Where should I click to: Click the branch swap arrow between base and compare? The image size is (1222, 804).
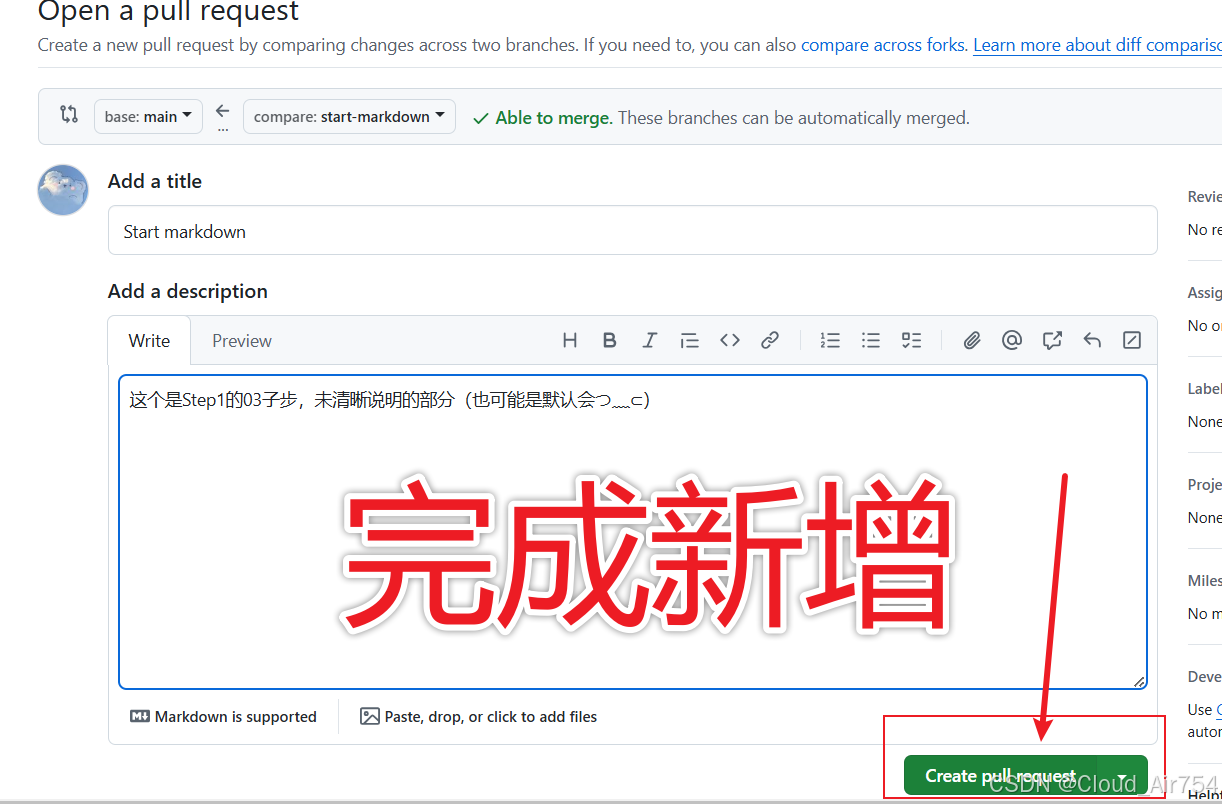[x=223, y=113]
